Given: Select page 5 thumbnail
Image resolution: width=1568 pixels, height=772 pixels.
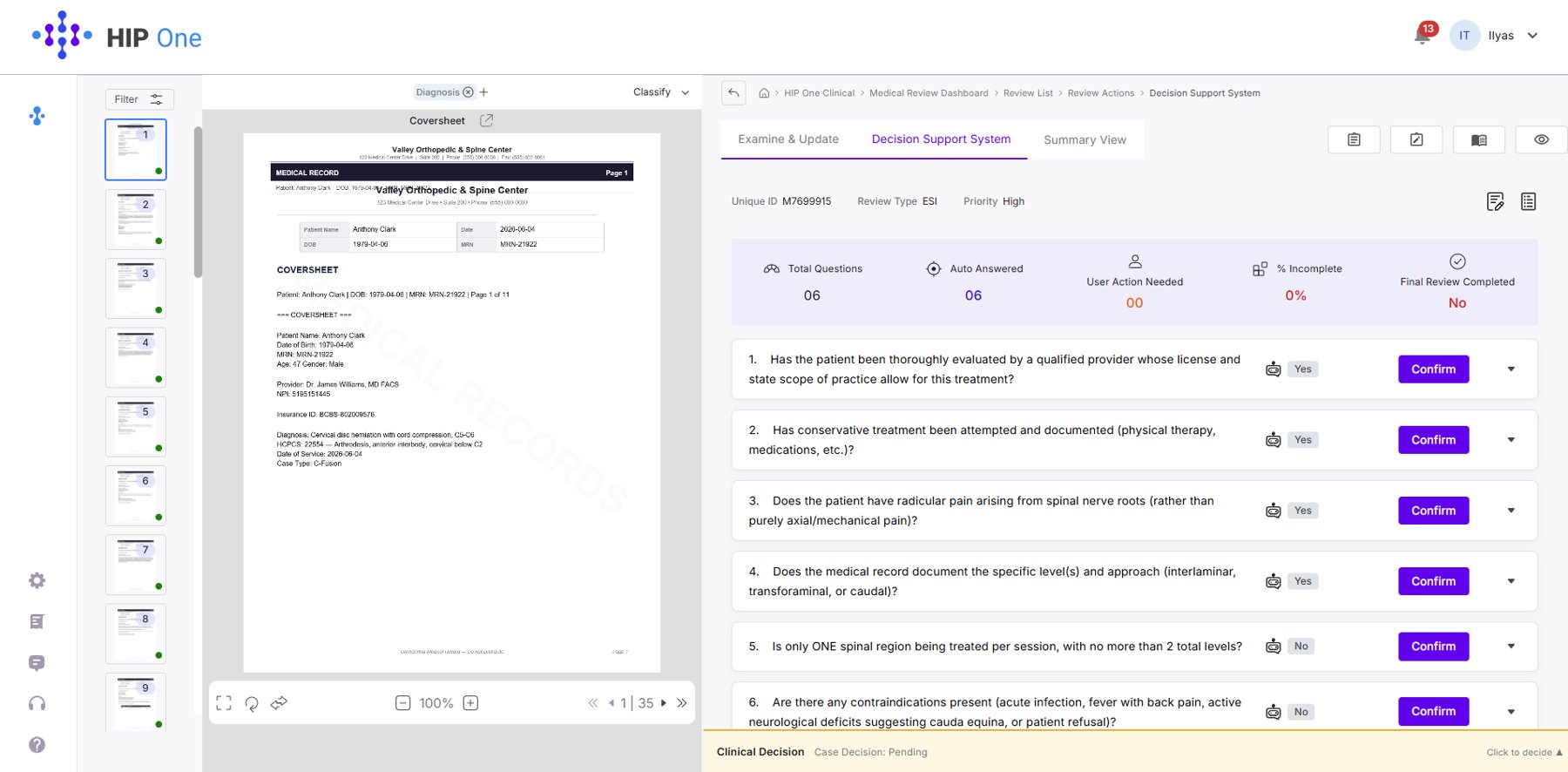Looking at the screenshot, I should (x=136, y=427).
